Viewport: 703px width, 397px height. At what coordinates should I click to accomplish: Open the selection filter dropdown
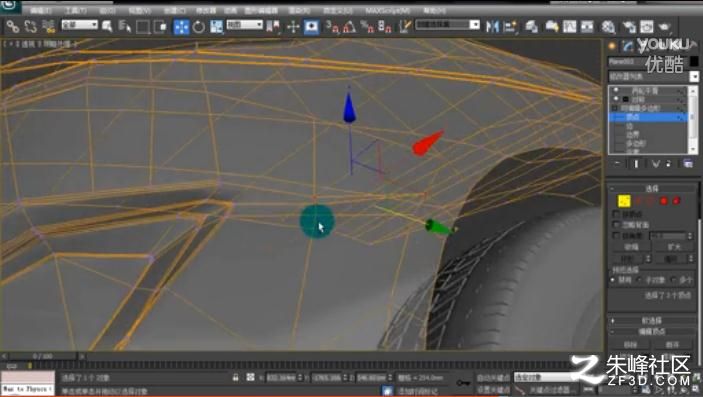79,25
